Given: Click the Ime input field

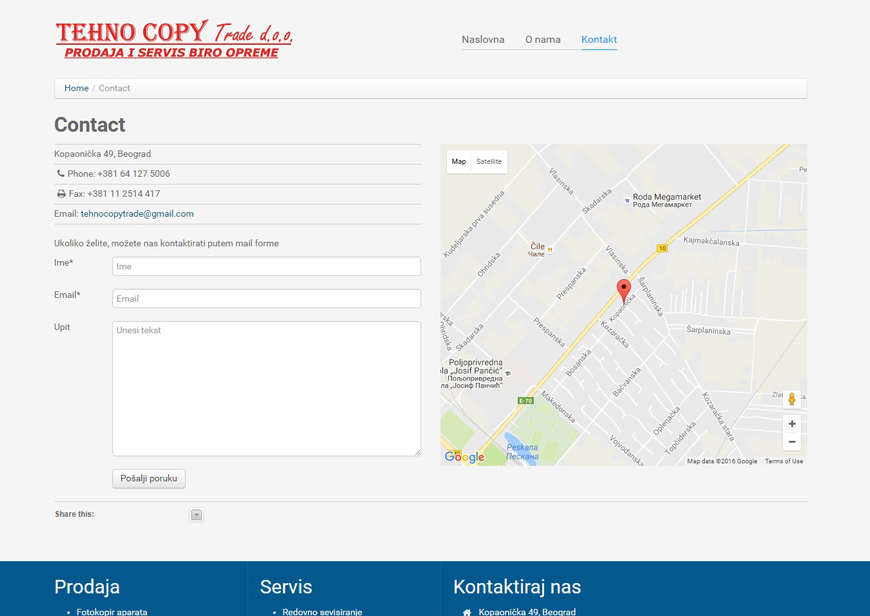Looking at the screenshot, I should (x=266, y=267).
